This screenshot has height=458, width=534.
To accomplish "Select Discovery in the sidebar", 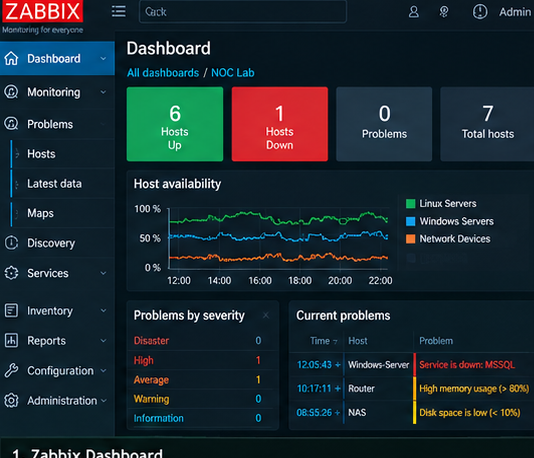I will 51,243.
